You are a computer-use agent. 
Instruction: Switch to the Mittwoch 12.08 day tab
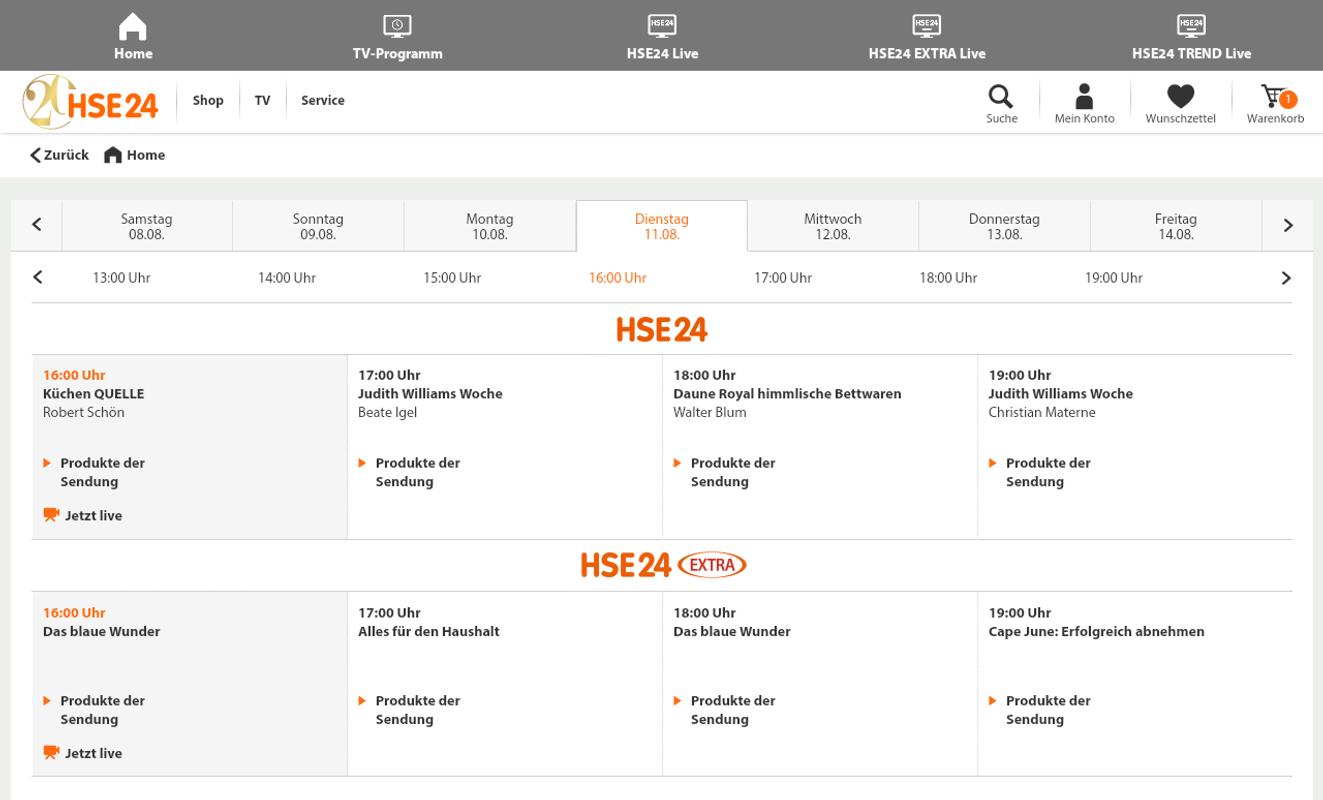pyautogui.click(x=832, y=226)
